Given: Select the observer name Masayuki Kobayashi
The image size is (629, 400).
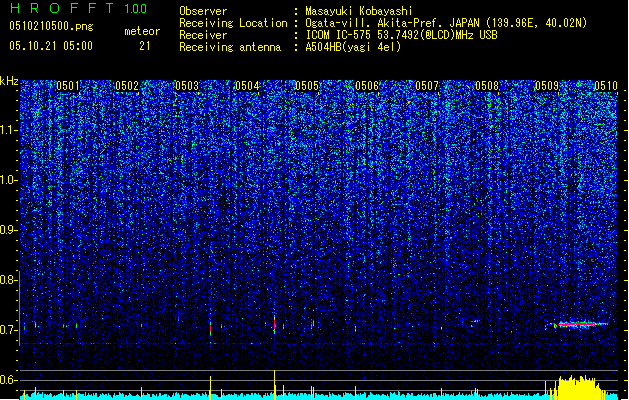Looking at the screenshot, I should coord(359,11).
